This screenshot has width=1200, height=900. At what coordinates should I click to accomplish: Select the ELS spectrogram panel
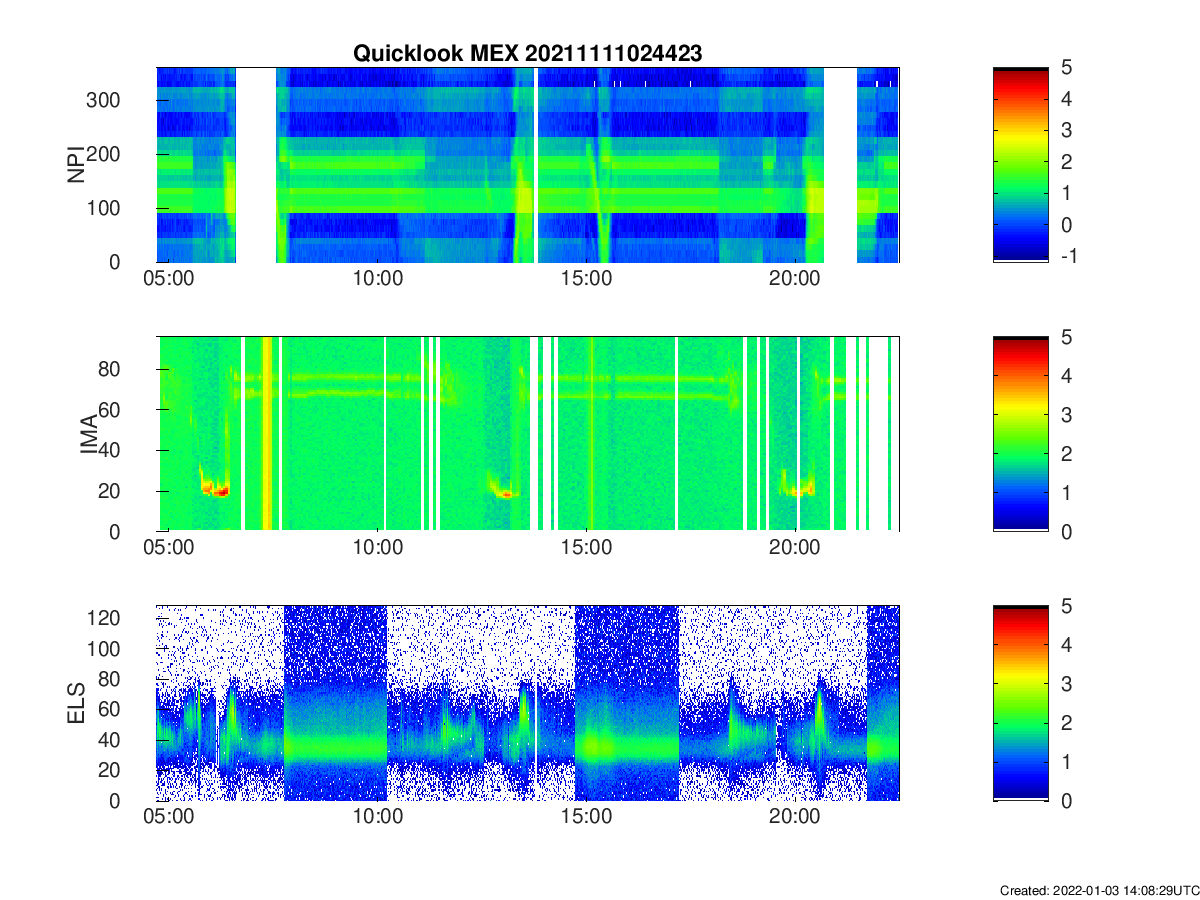[x=528, y=703]
